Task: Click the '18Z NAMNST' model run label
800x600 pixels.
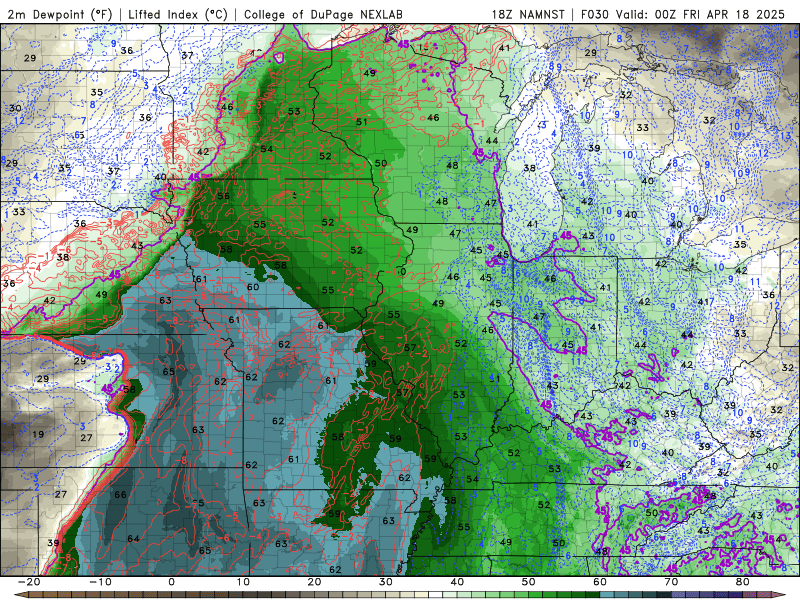Action: [528, 14]
